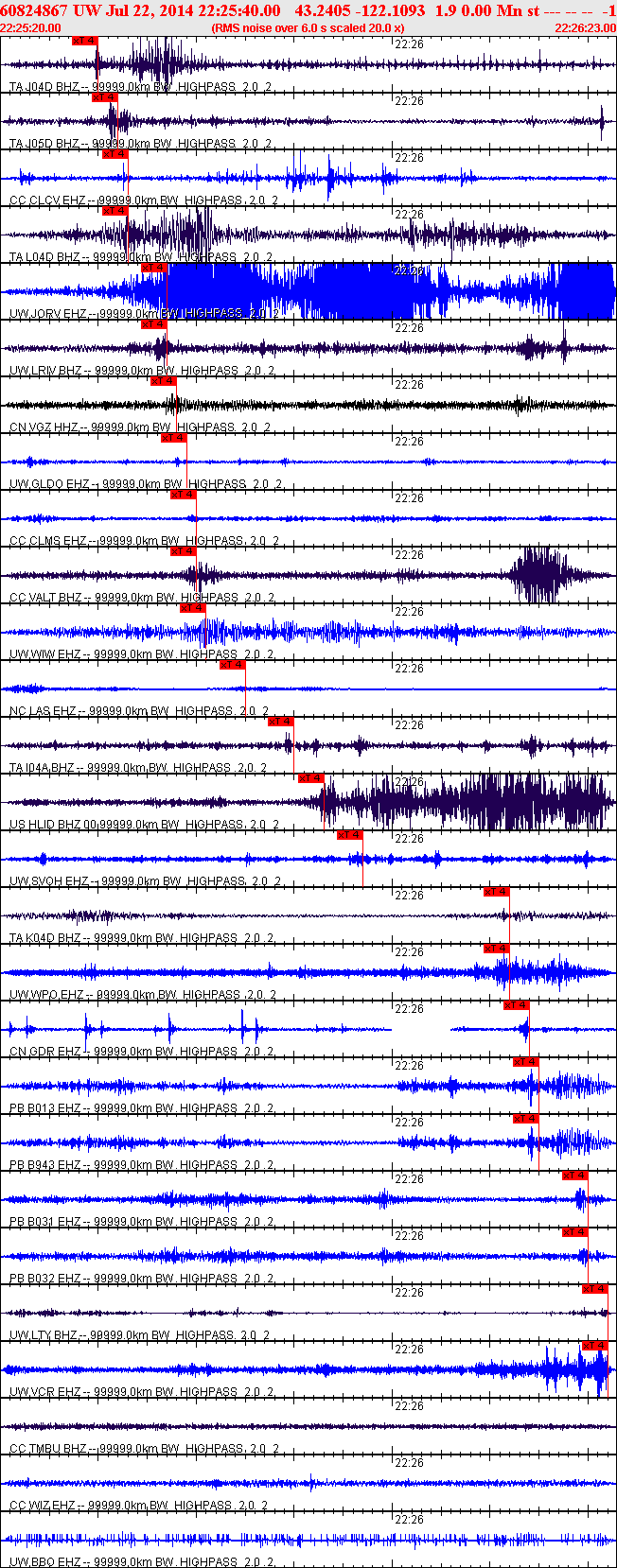
Task: Select the pick flag on TA L04D trace
Action: pos(115,211)
